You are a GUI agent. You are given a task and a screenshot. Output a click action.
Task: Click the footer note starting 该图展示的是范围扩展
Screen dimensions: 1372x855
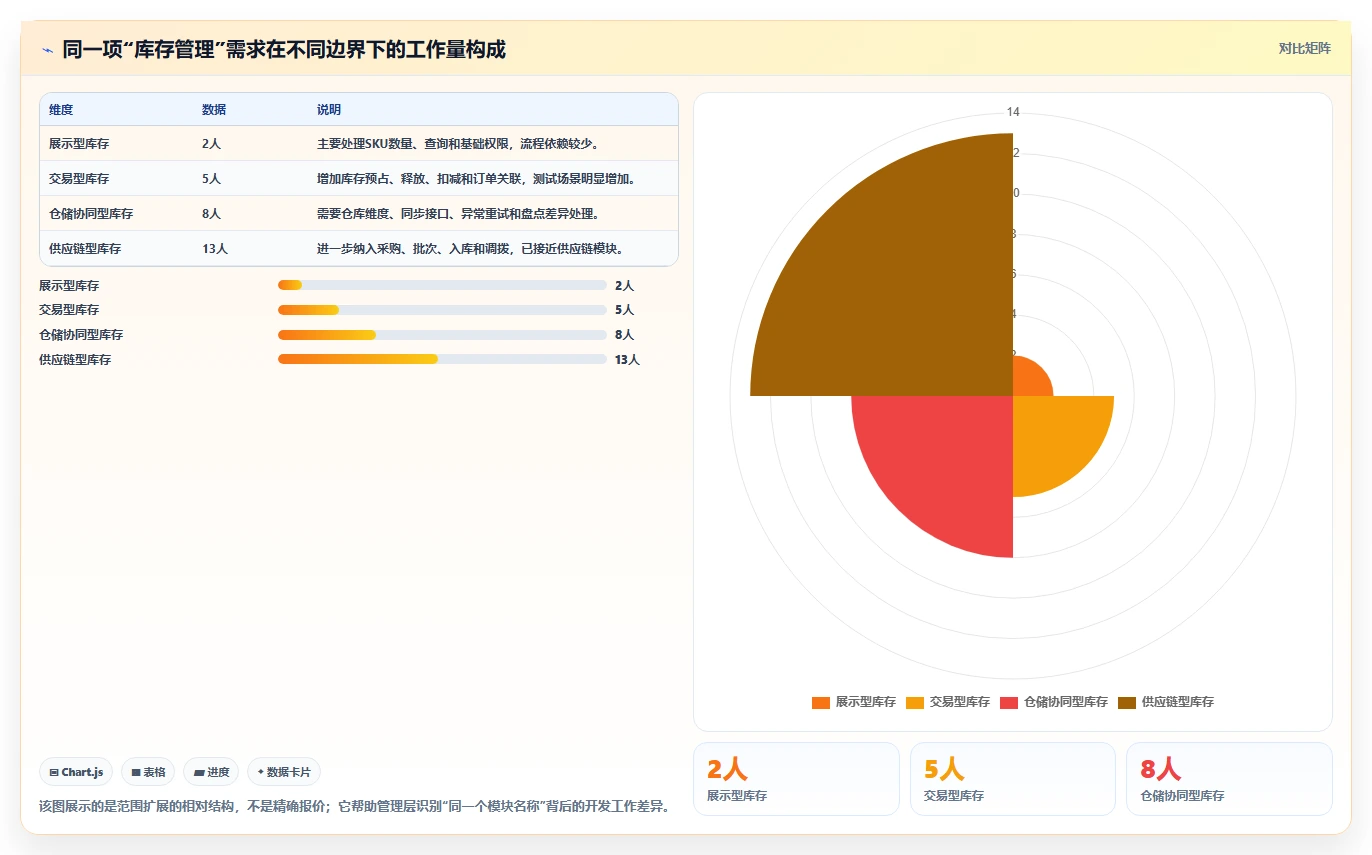(x=354, y=806)
